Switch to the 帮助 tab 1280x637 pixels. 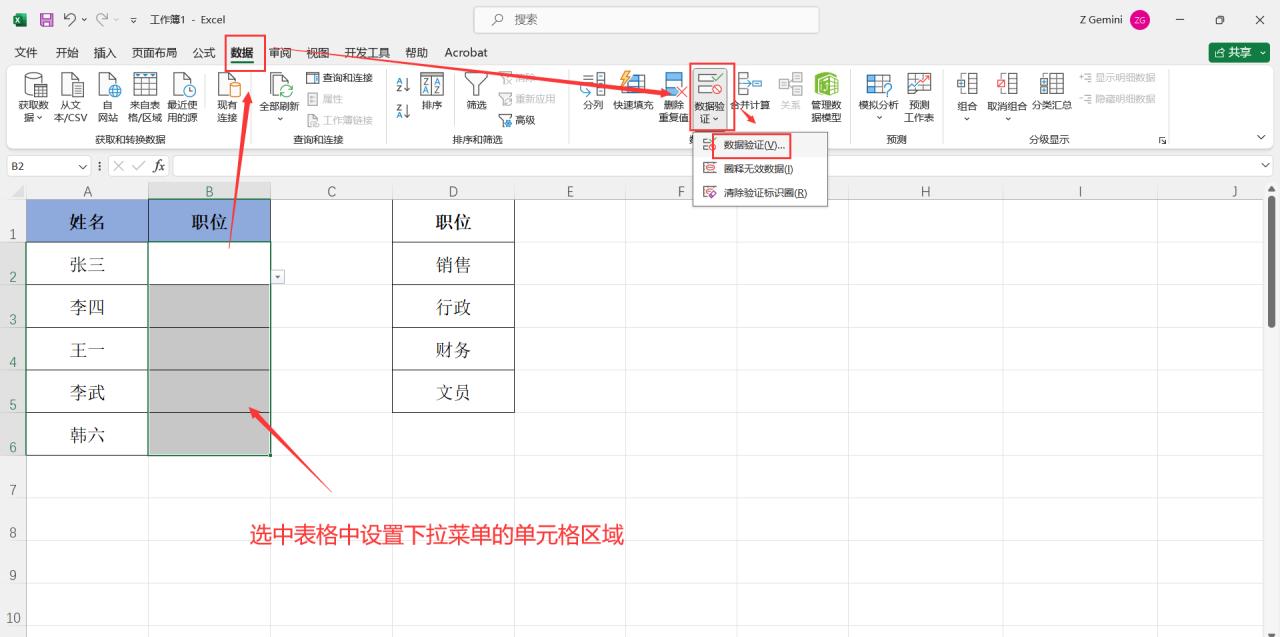(417, 53)
